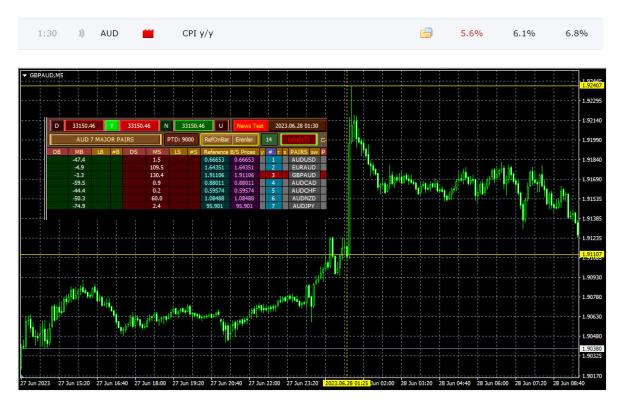Click the red News Test button
This screenshot has width=625, height=409.
click(x=250, y=126)
